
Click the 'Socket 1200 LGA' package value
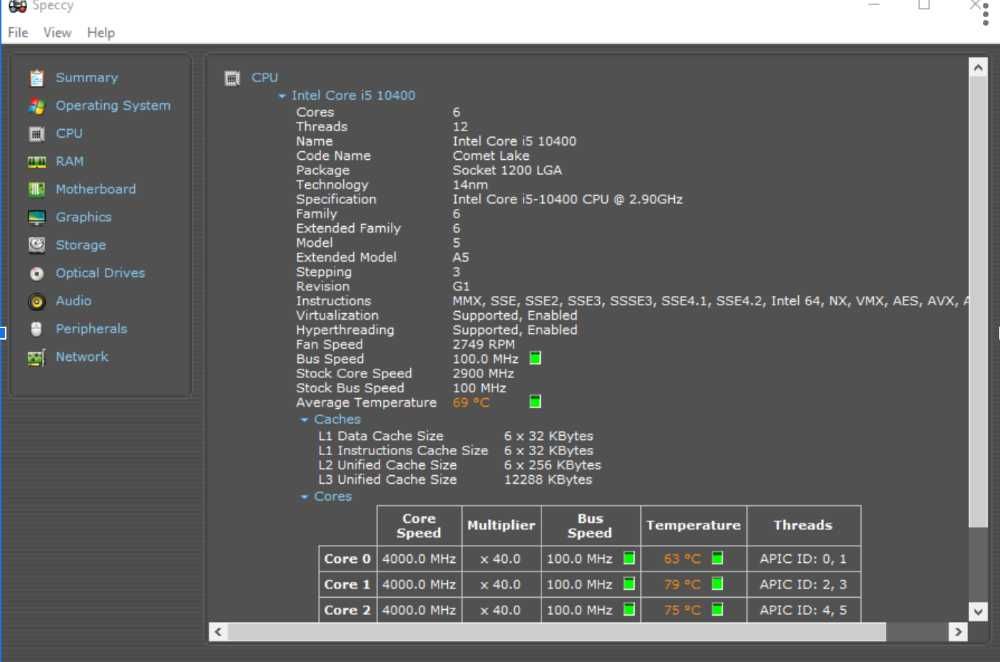[507, 170]
